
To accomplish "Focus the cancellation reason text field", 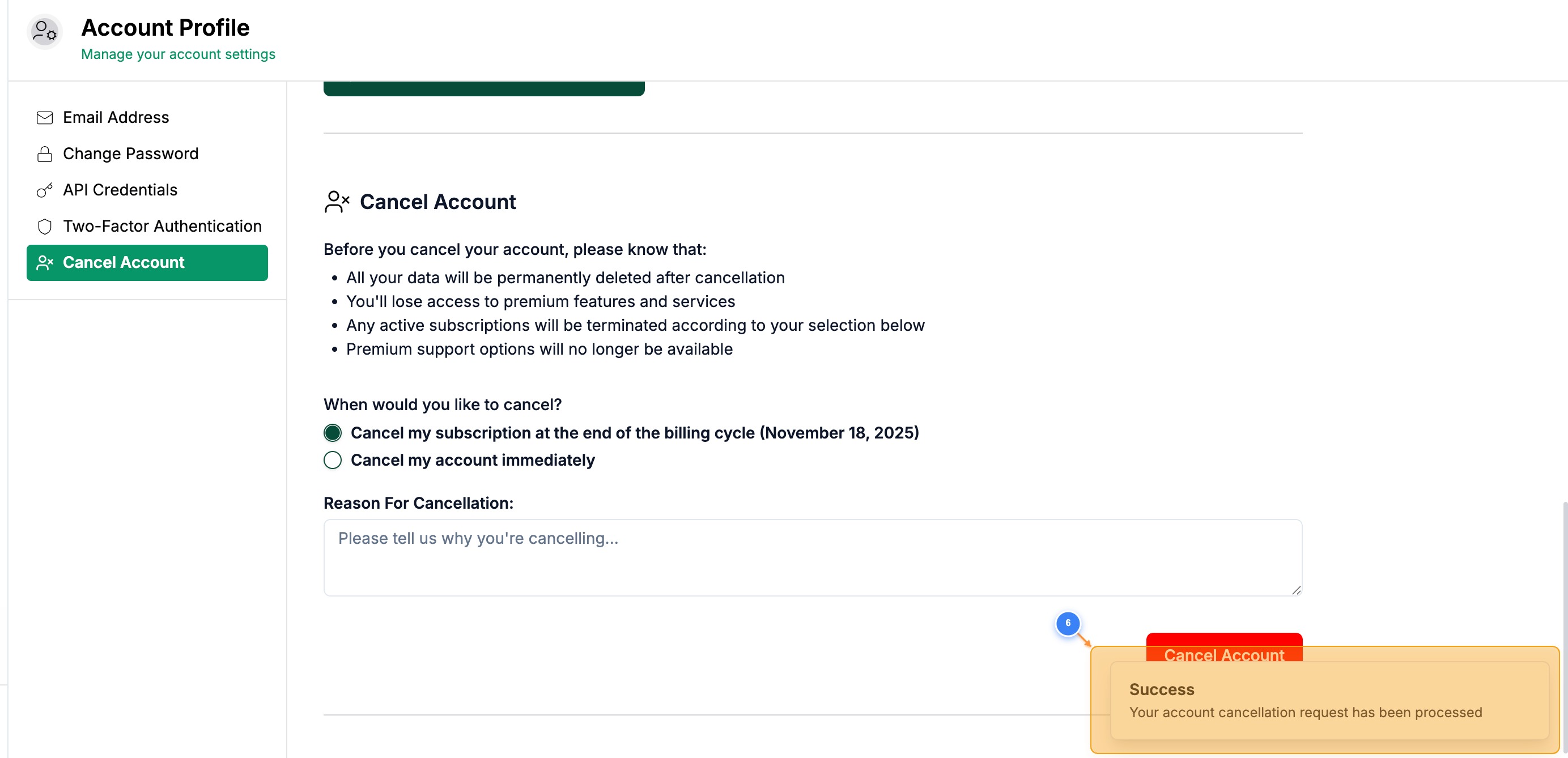I will [812, 557].
